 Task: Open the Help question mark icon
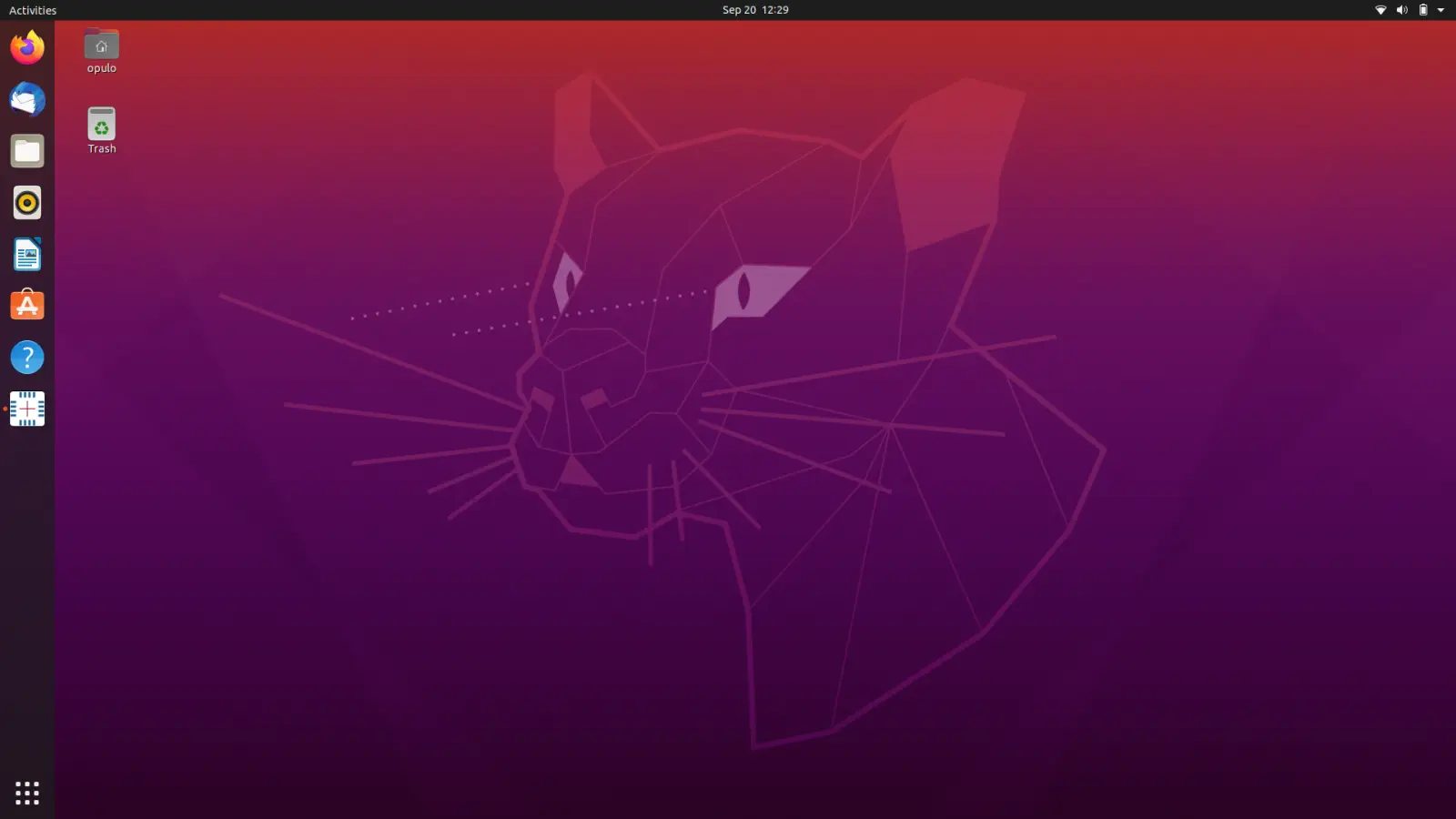click(27, 358)
